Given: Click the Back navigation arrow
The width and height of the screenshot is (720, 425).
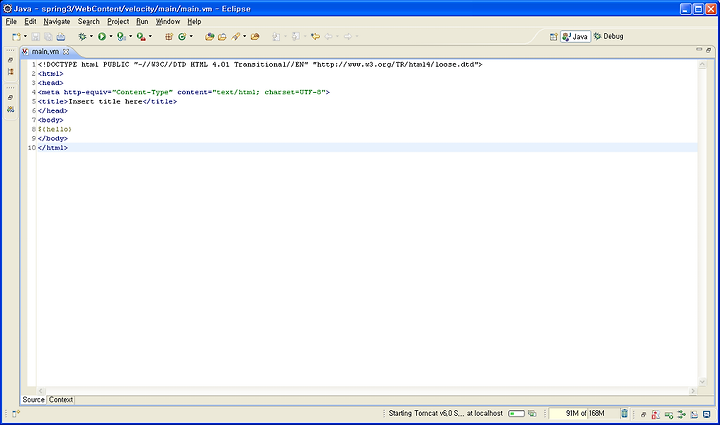Looking at the screenshot, I should (328, 37).
